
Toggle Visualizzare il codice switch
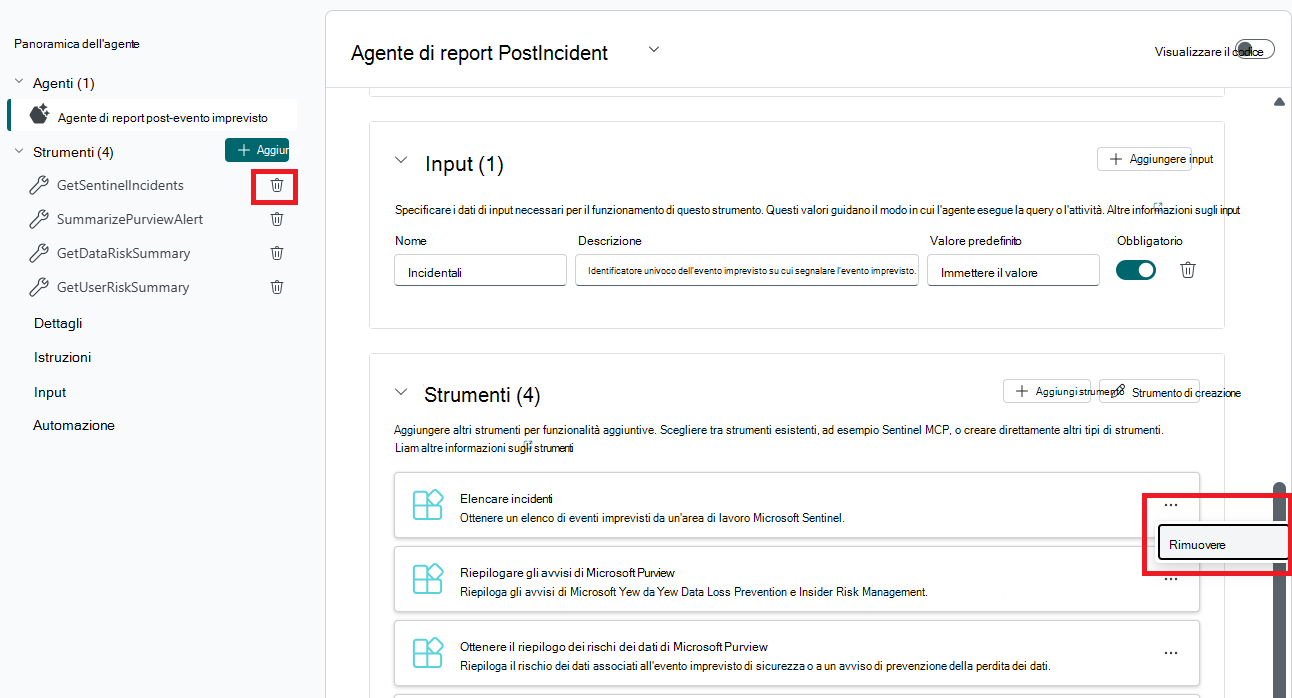1254,50
